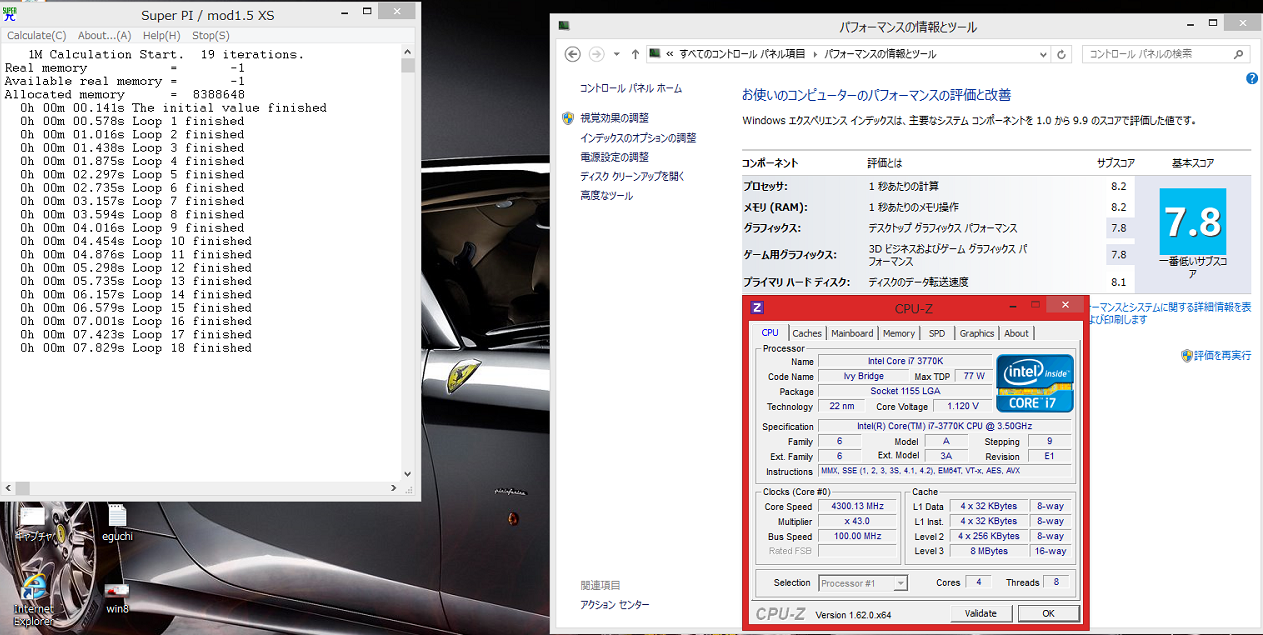Open About...(A) menu in Super PI
The height and width of the screenshot is (635, 1263).
(x=104, y=35)
